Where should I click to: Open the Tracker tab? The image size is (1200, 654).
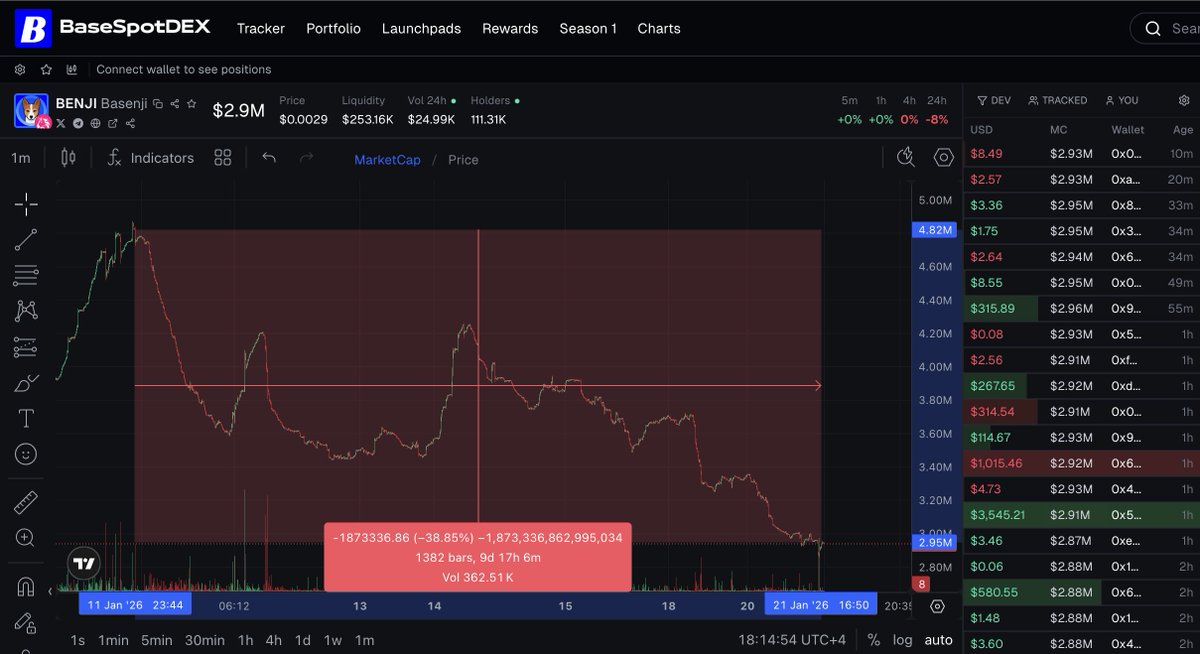point(261,29)
